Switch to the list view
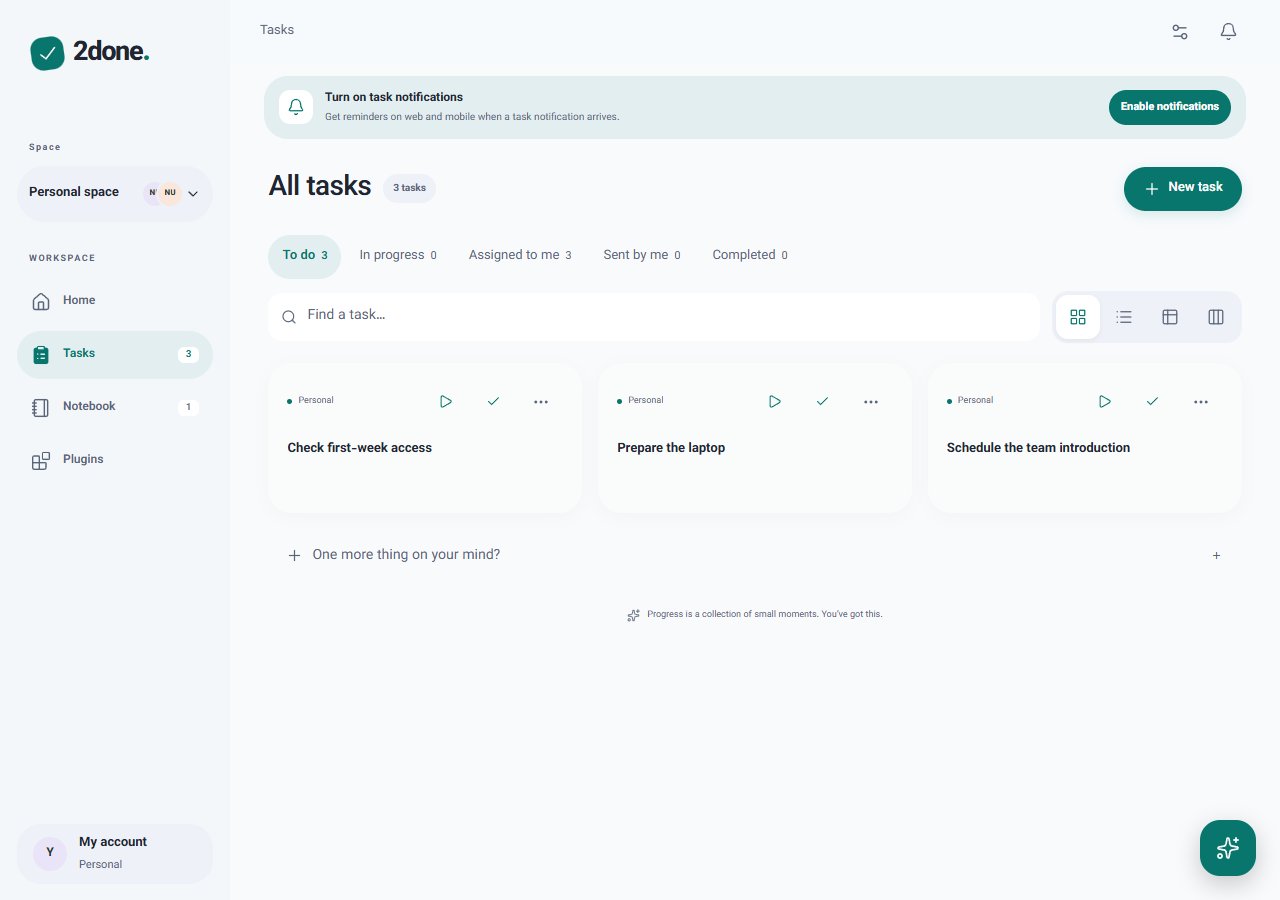 [x=1124, y=317]
